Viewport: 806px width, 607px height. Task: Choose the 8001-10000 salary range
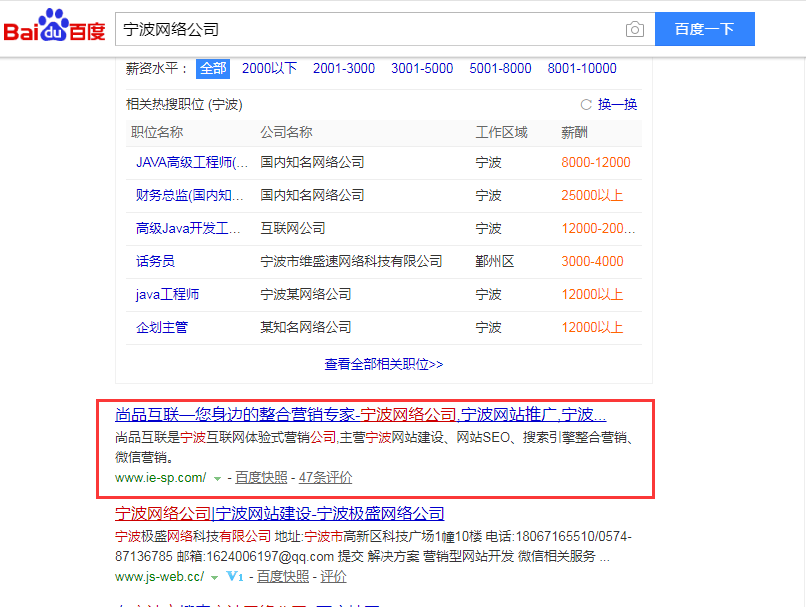[582, 68]
